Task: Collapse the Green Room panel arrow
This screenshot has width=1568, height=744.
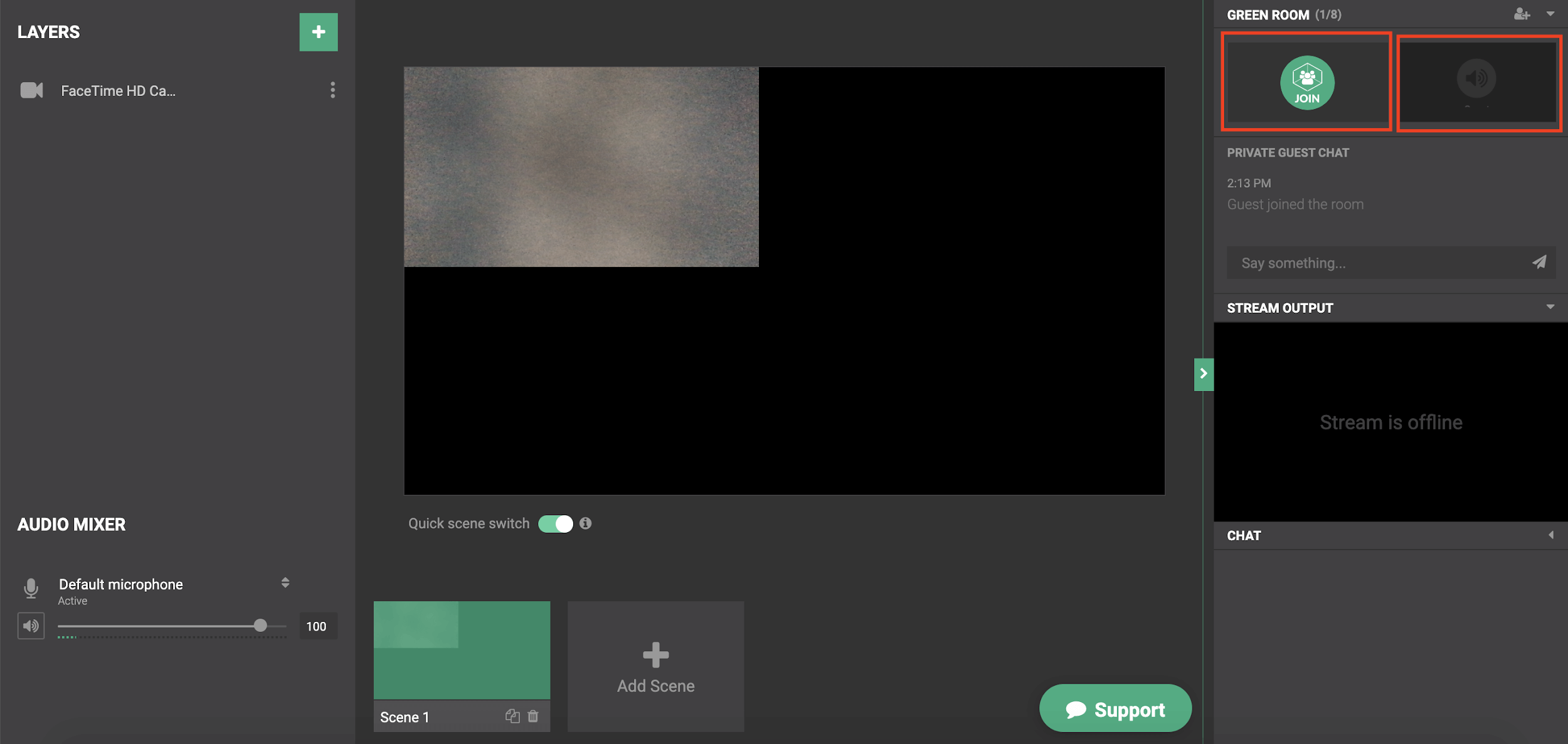Action: pyautogui.click(x=1550, y=14)
